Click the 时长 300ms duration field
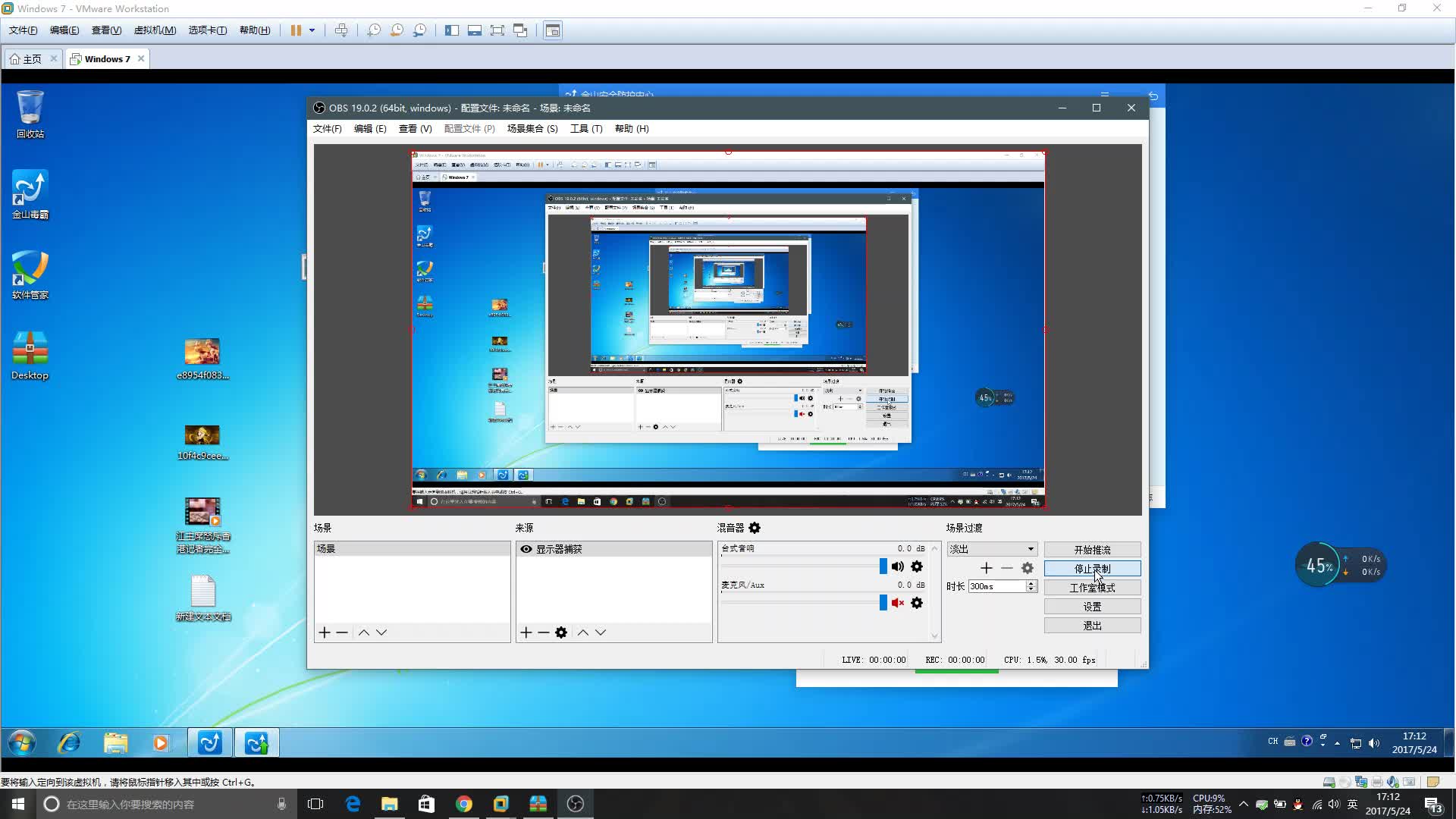 coord(996,586)
